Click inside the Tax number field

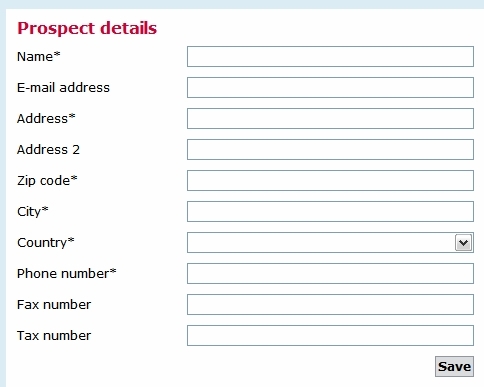click(x=330, y=336)
